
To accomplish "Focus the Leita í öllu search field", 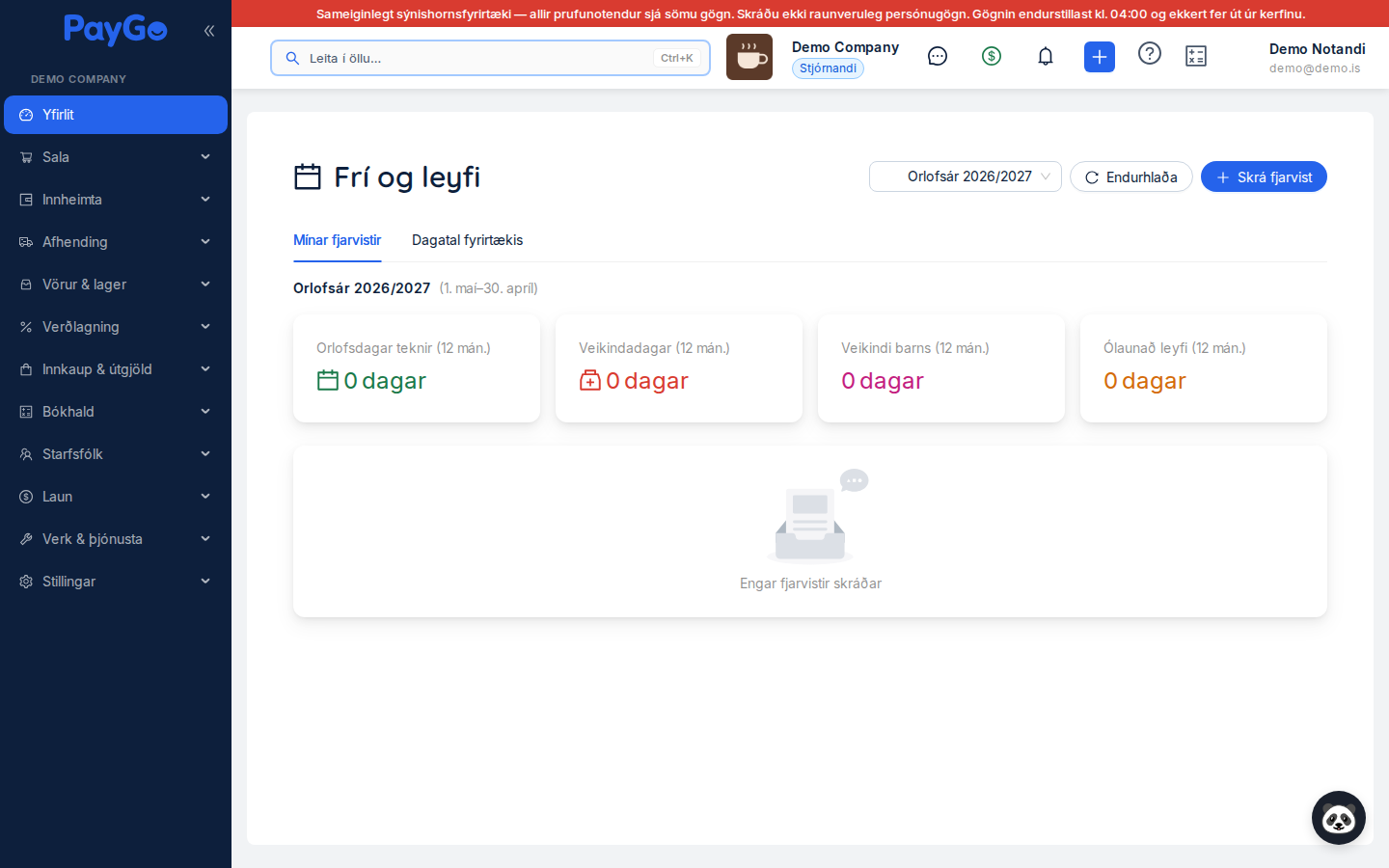I will click(x=490, y=58).
